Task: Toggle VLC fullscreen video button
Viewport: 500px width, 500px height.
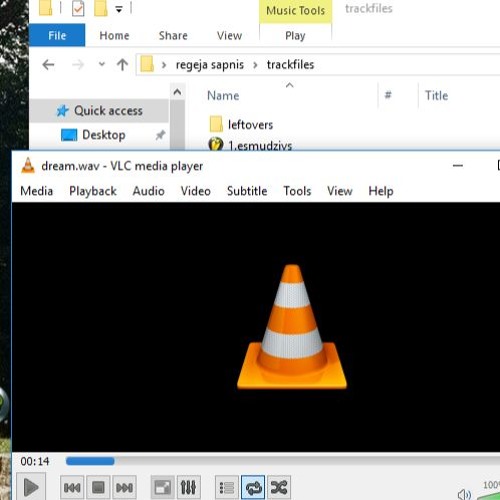Action: click(163, 488)
